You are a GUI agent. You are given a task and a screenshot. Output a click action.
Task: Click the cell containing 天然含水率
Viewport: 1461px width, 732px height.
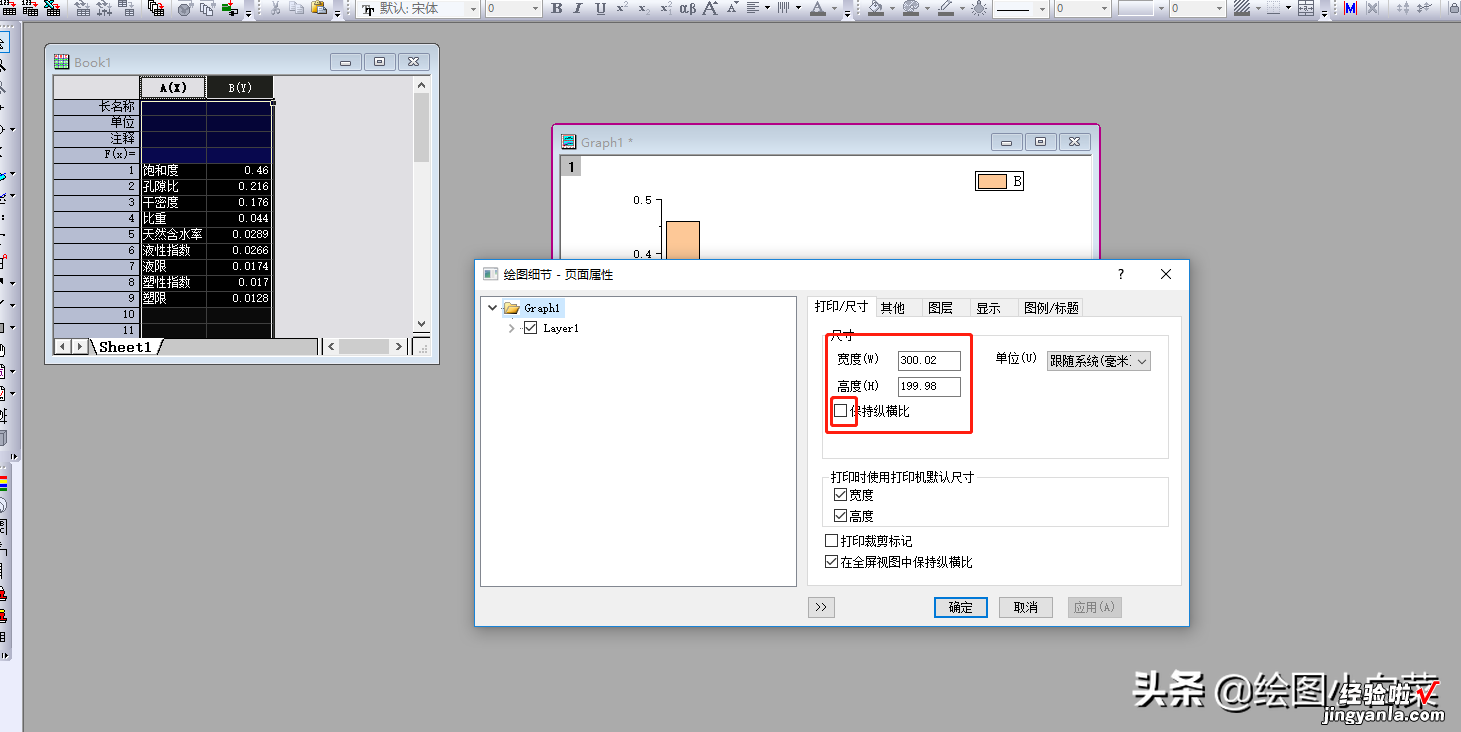click(174, 235)
